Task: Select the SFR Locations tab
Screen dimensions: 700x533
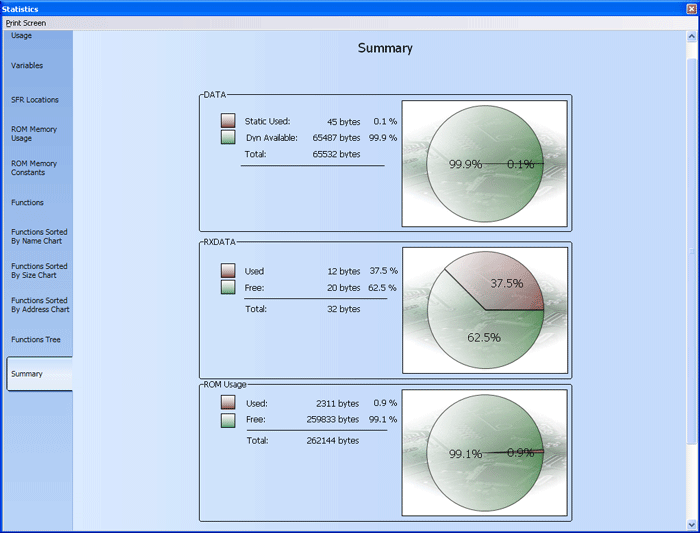Action: tap(35, 100)
